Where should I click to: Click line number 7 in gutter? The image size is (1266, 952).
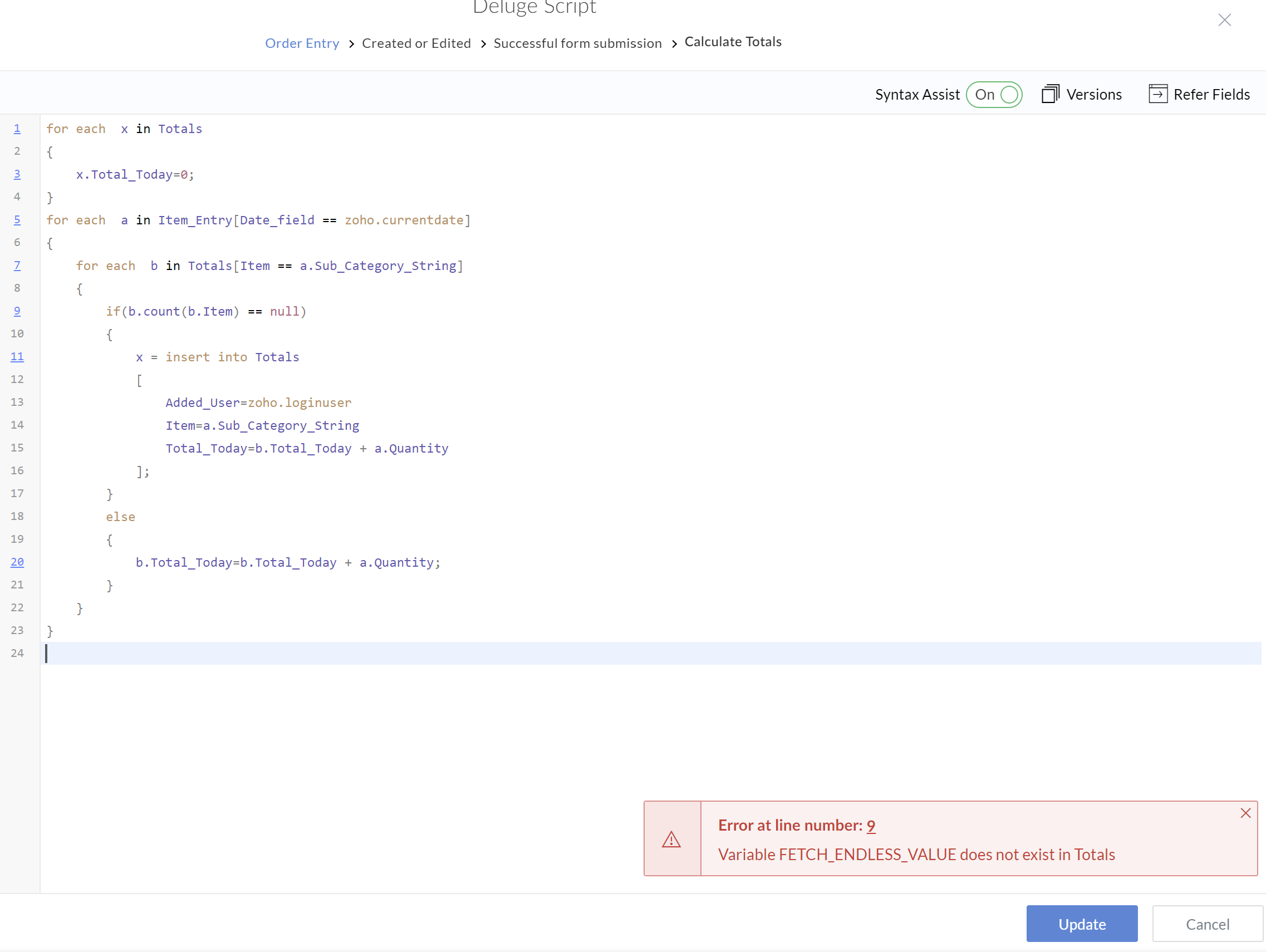(17, 266)
